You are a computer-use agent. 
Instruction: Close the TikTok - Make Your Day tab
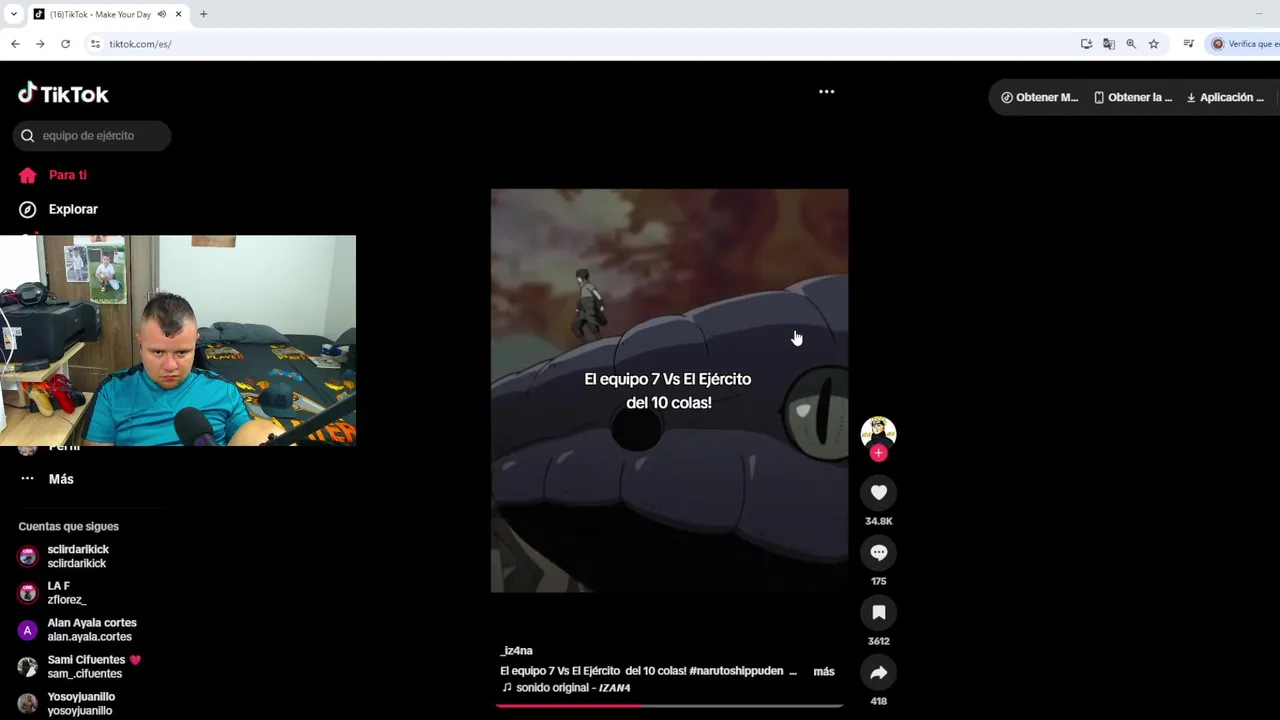(x=179, y=14)
